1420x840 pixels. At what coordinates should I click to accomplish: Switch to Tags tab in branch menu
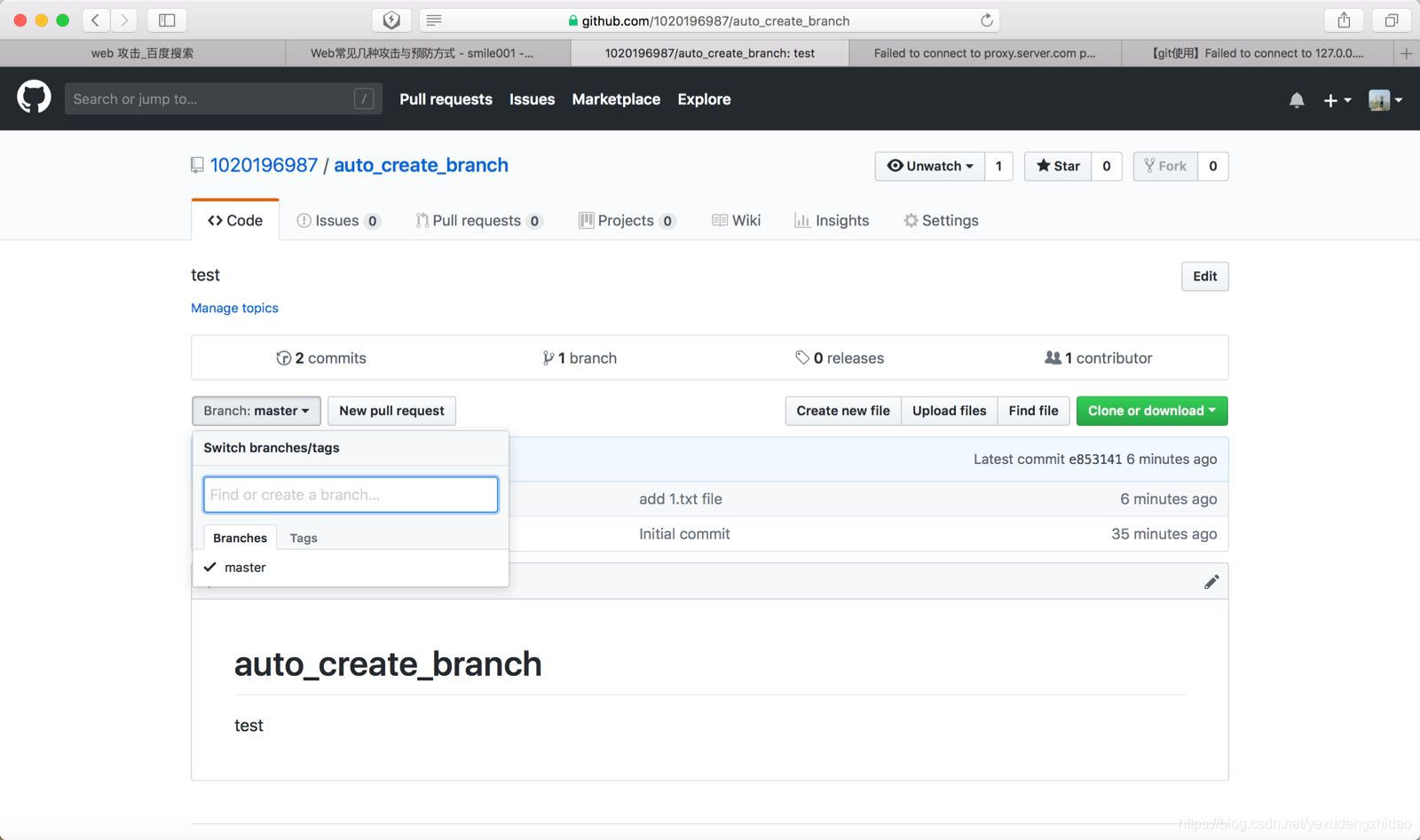[304, 538]
